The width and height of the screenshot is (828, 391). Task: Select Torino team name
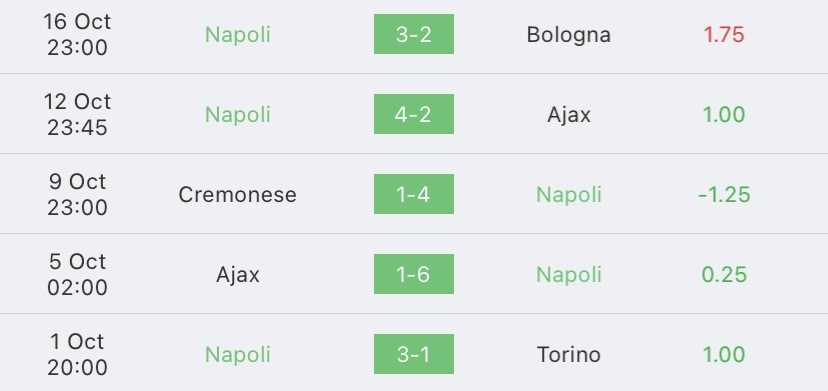point(569,354)
